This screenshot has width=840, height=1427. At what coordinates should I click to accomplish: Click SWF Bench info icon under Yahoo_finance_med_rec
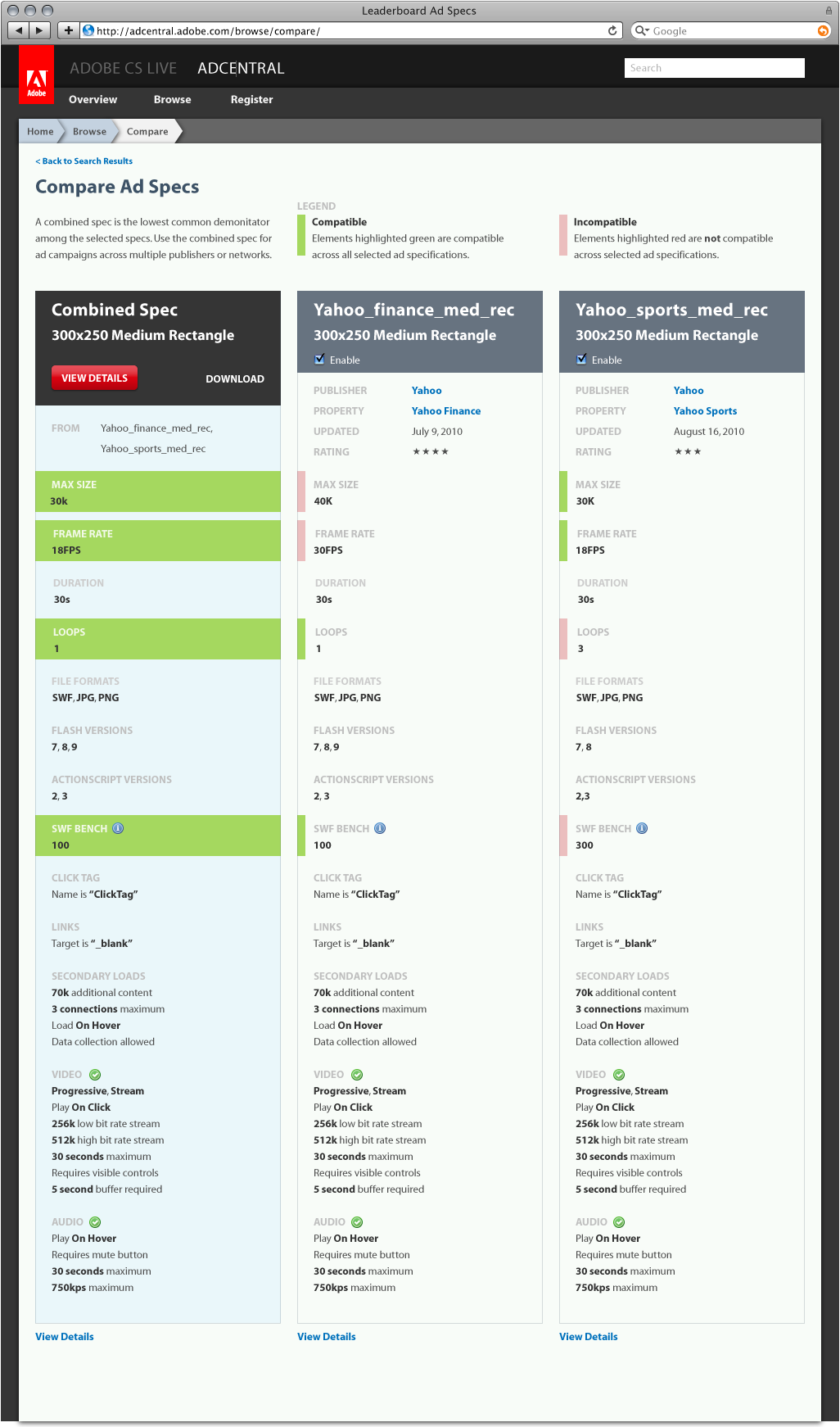(380, 828)
